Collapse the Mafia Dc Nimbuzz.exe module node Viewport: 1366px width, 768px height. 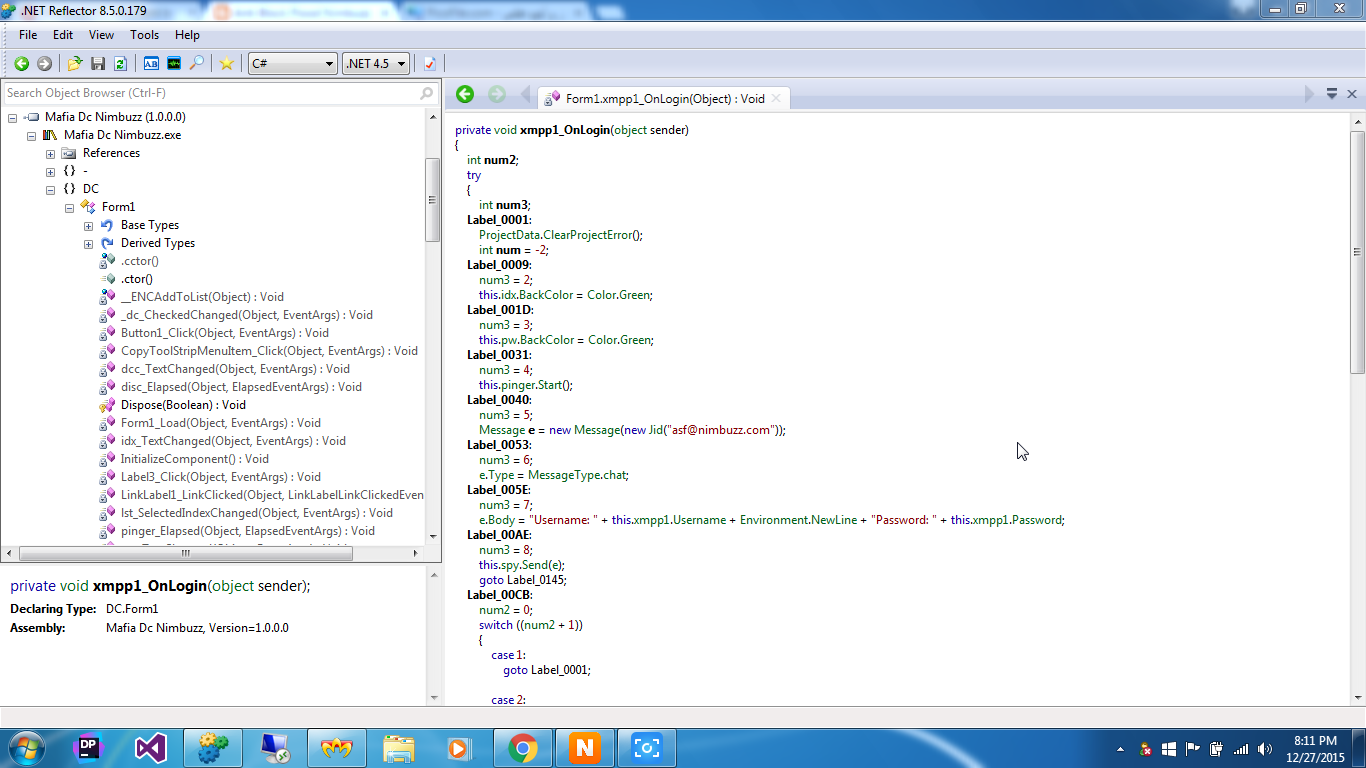click(x=32, y=135)
